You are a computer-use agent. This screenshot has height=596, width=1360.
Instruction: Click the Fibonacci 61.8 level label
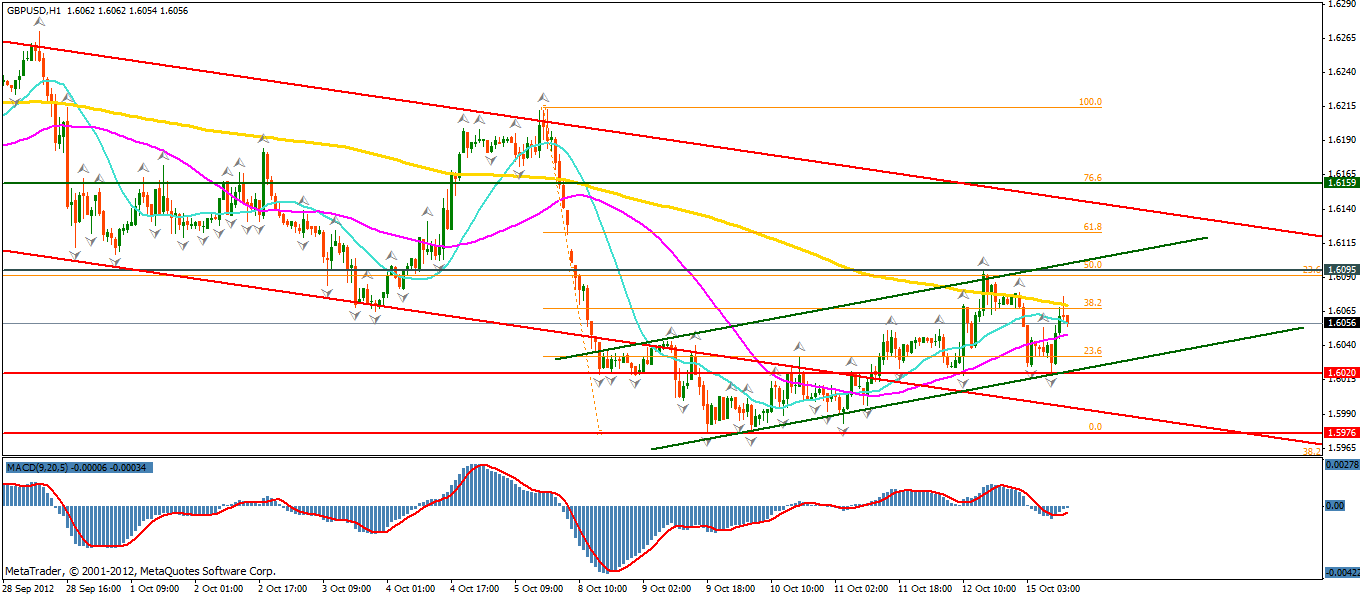[x=1092, y=227]
